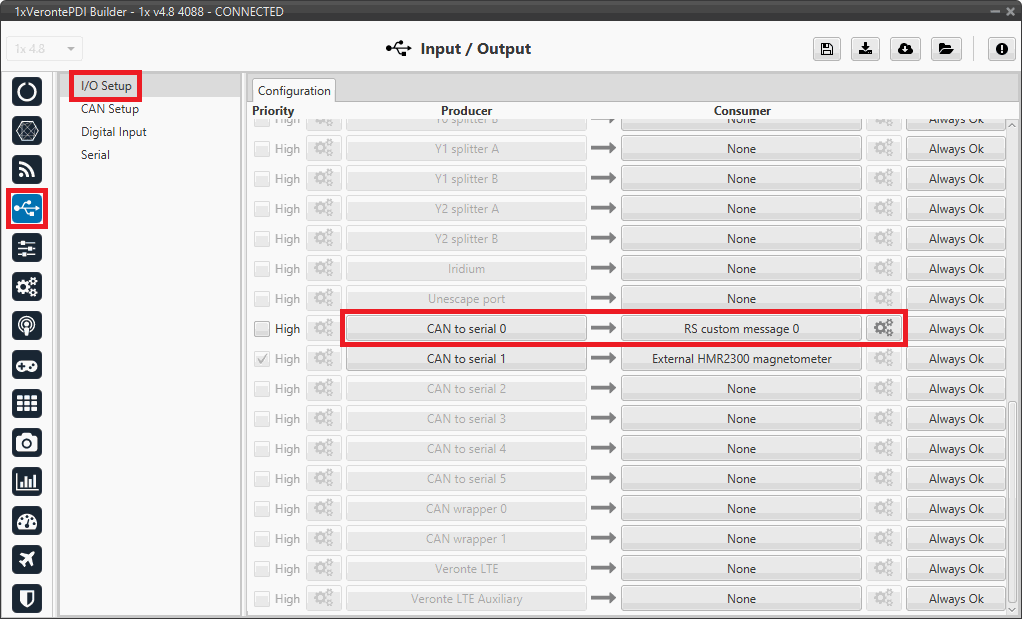Click the alert exclamation icon
This screenshot has height=619, width=1022.
pyautogui.click(x=1002, y=49)
